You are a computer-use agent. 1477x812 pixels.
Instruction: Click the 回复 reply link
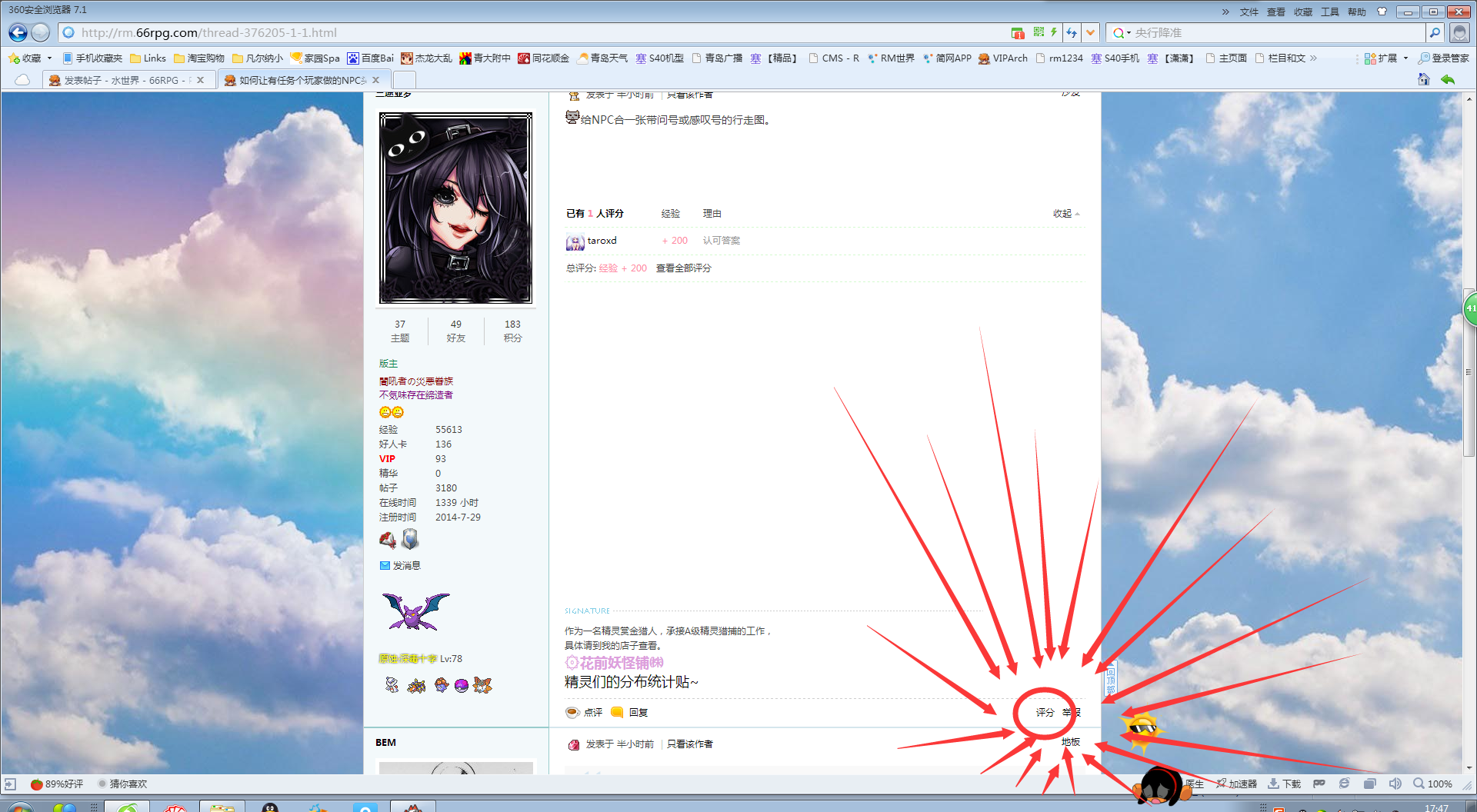630,713
